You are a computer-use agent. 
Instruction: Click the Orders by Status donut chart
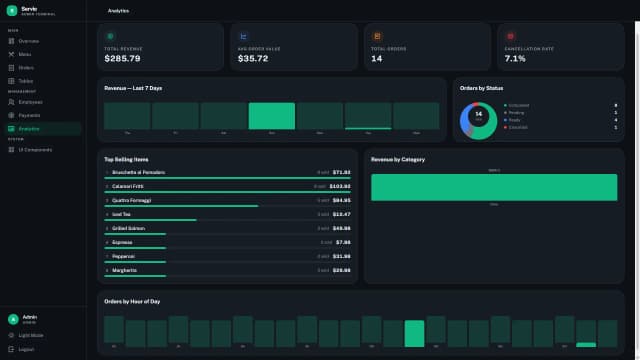coord(478,121)
